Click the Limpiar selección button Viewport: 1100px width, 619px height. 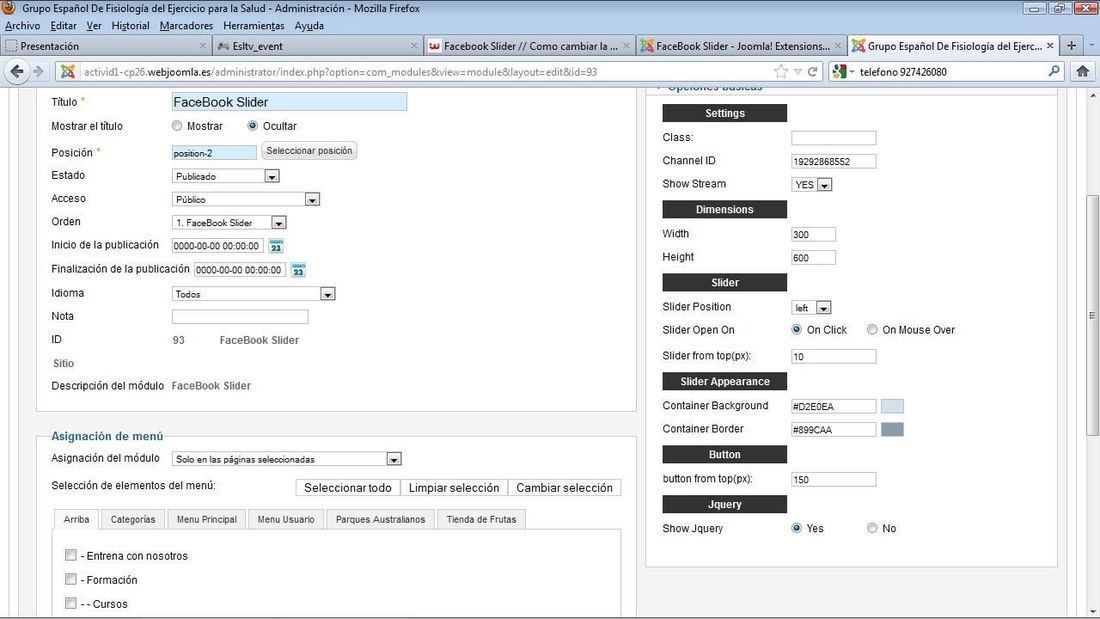click(454, 488)
